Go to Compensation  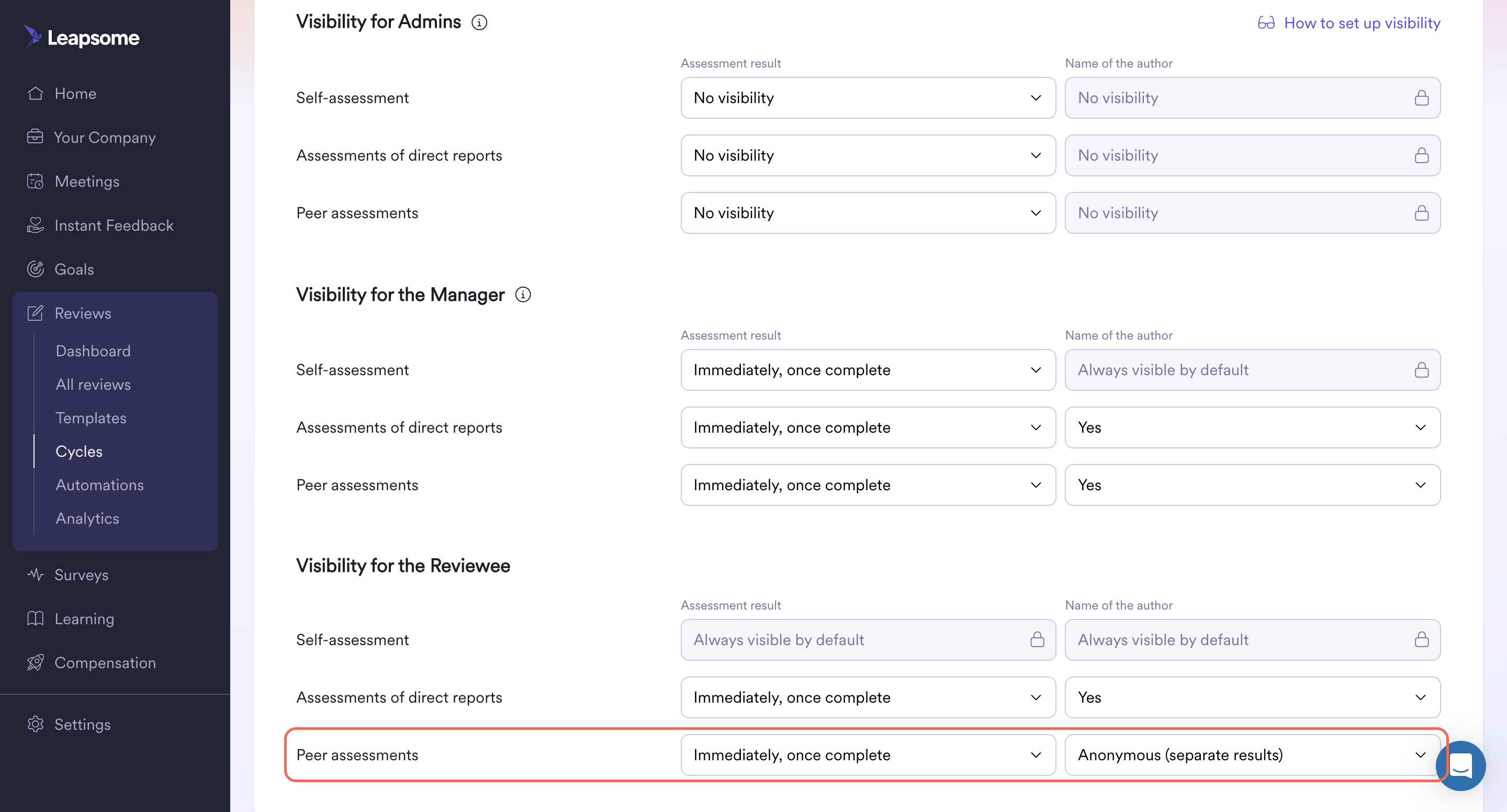point(105,662)
